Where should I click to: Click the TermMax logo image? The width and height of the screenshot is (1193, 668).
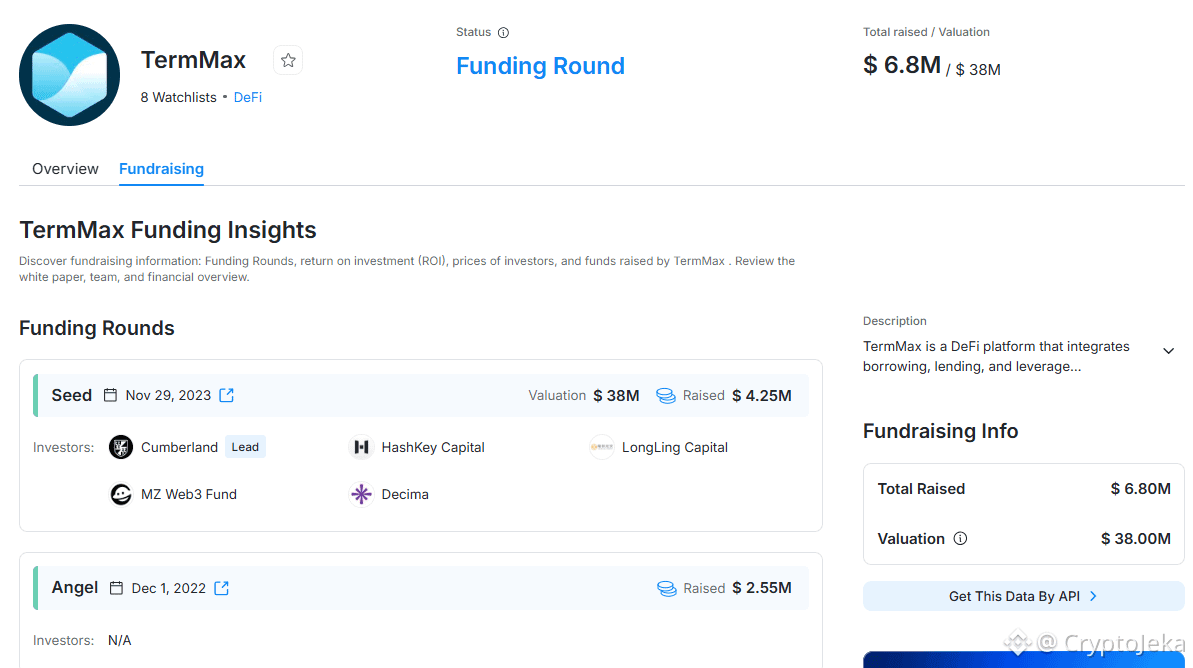(69, 75)
